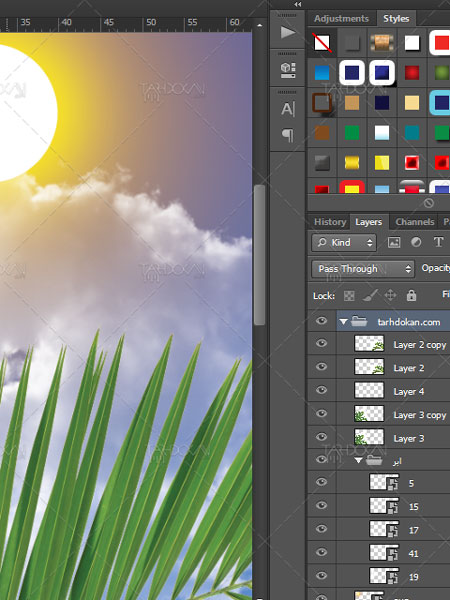450x600 pixels.
Task: Switch to the History tab
Action: click(x=330, y=222)
